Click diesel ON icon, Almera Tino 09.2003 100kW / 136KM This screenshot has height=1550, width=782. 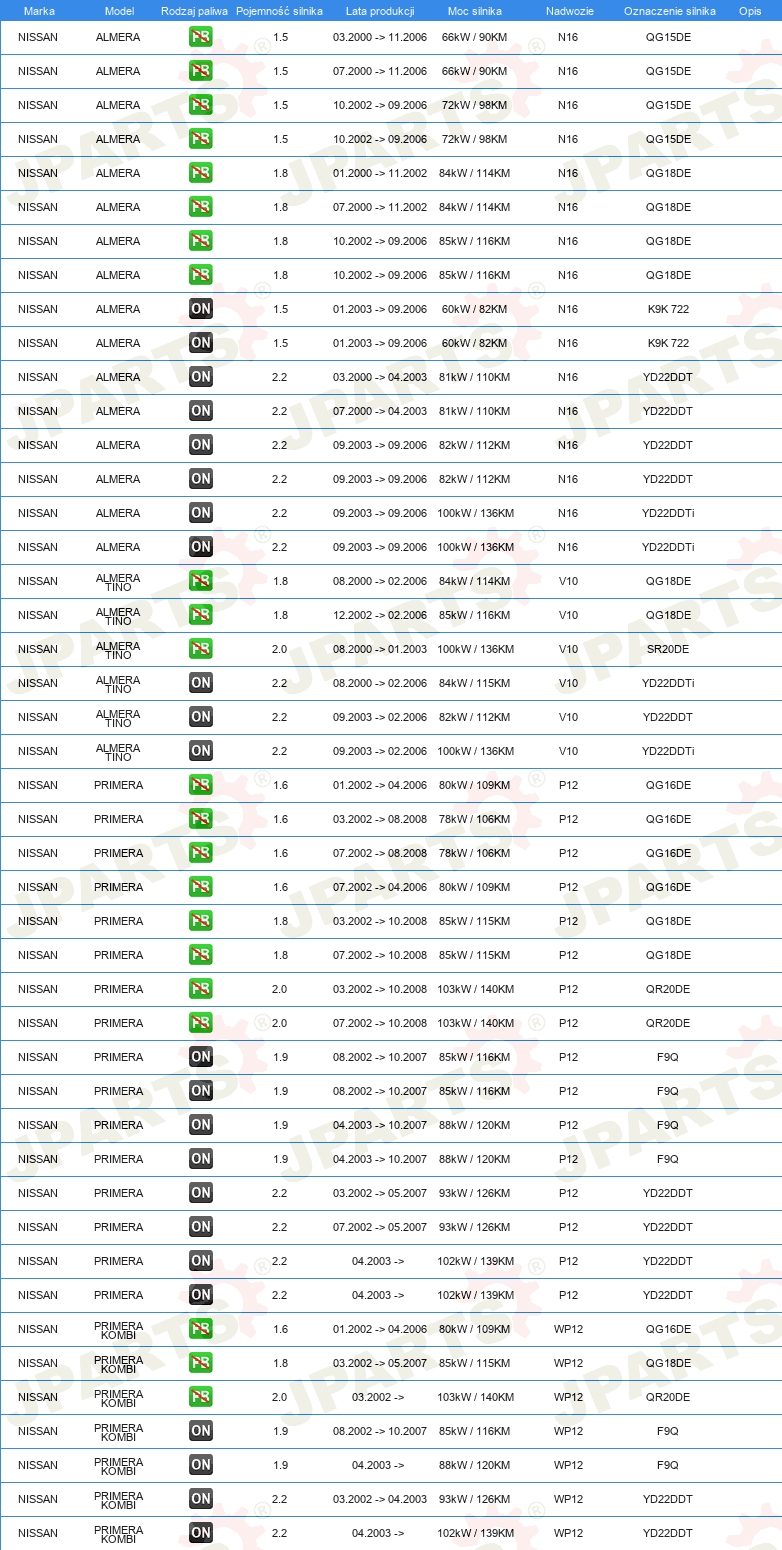coord(200,751)
